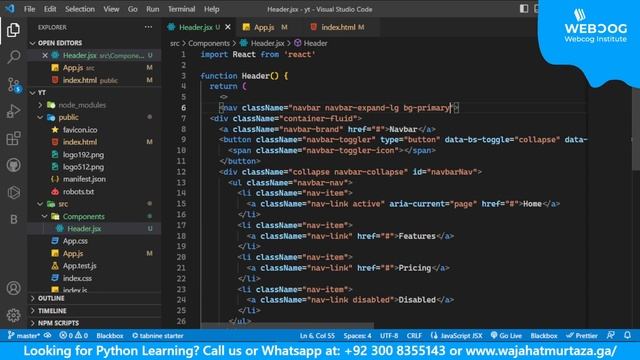Open the Edit menu
Image resolution: width=640 pixels, height=360 pixels.
tap(50, 9)
